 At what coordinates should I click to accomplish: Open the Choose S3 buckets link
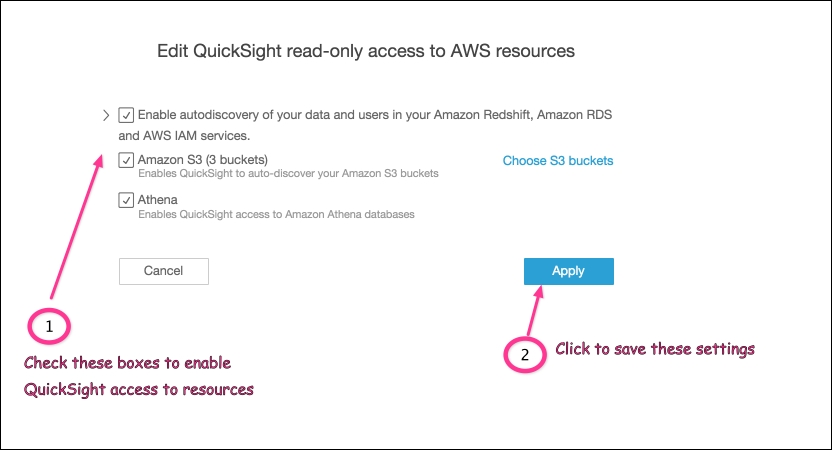(558, 161)
